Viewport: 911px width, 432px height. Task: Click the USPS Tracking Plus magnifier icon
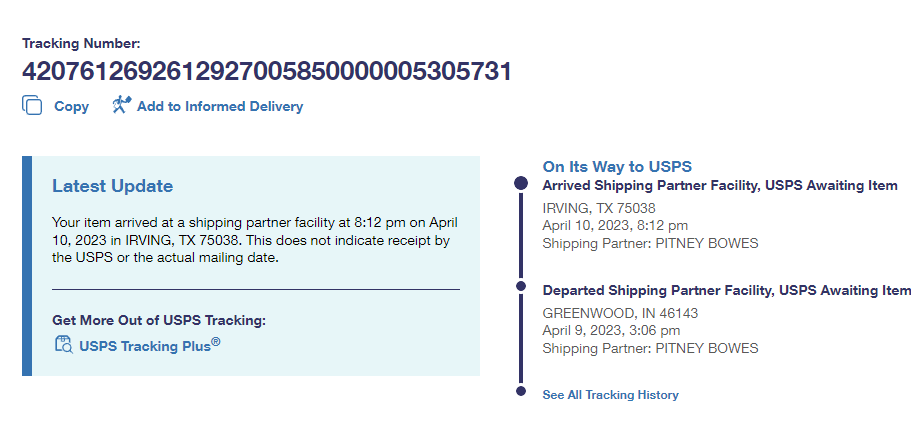[x=64, y=346]
